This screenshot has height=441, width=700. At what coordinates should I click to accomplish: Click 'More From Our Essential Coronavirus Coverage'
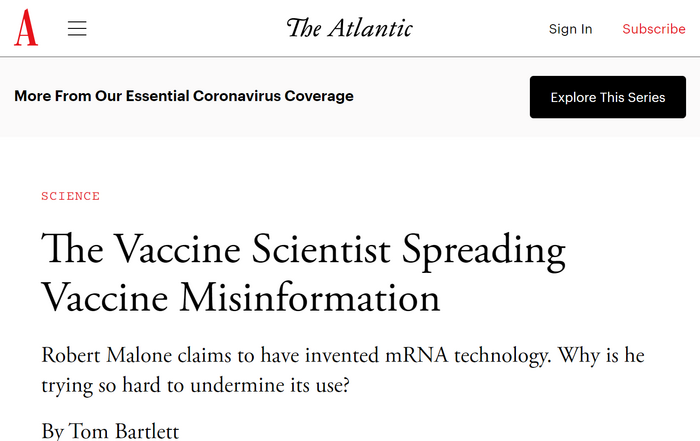(x=184, y=97)
